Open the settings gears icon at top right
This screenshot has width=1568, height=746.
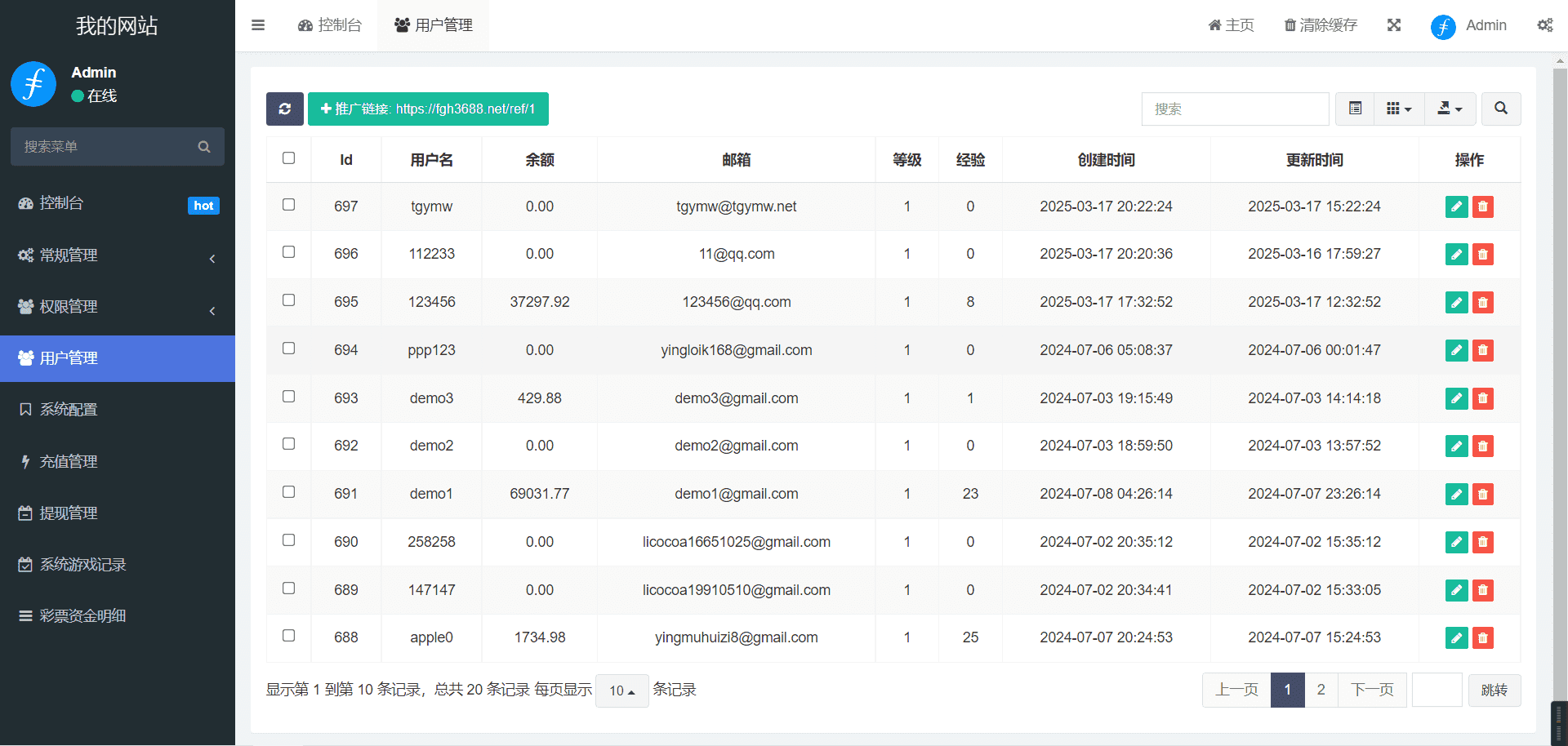tap(1544, 25)
